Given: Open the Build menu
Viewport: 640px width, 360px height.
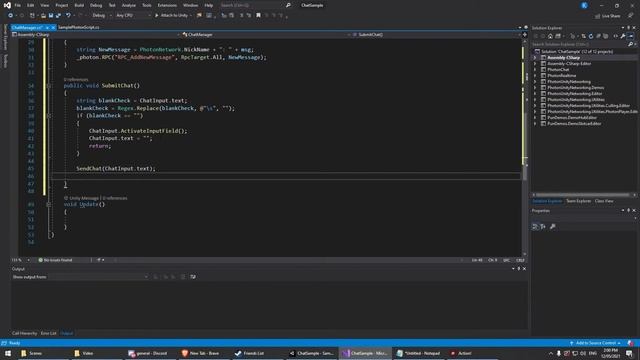Looking at the screenshot, I should coord(79,5).
